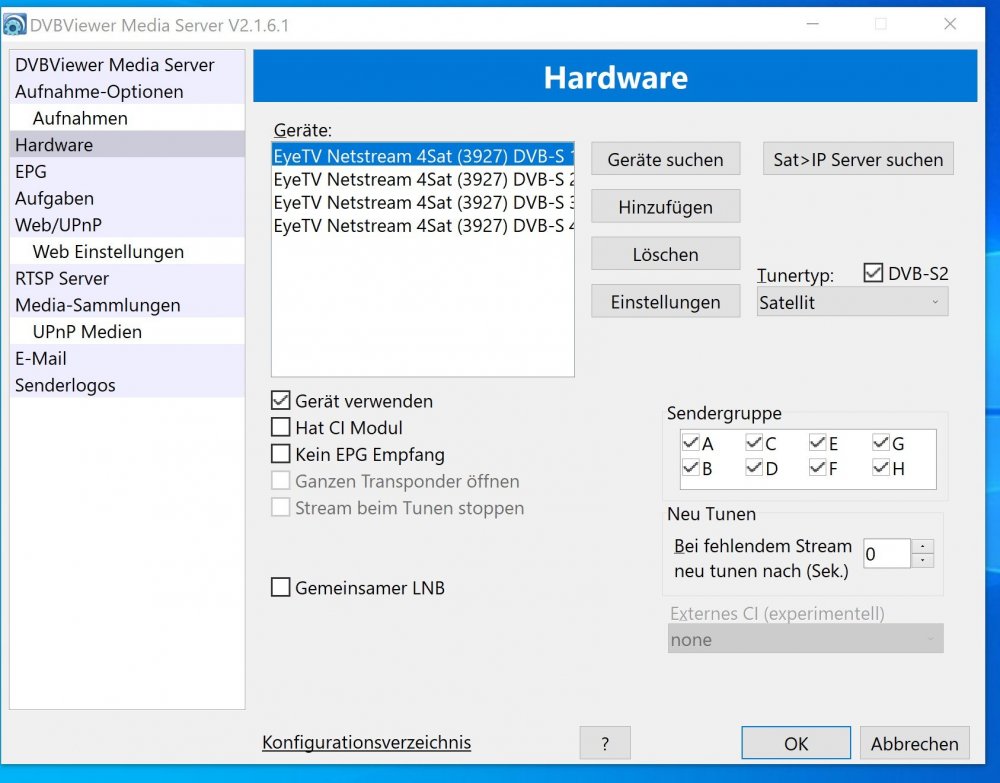Image resolution: width=1000 pixels, height=783 pixels.
Task: Go to Aufnahme-Optionen in the sidebar
Action: (x=99, y=92)
